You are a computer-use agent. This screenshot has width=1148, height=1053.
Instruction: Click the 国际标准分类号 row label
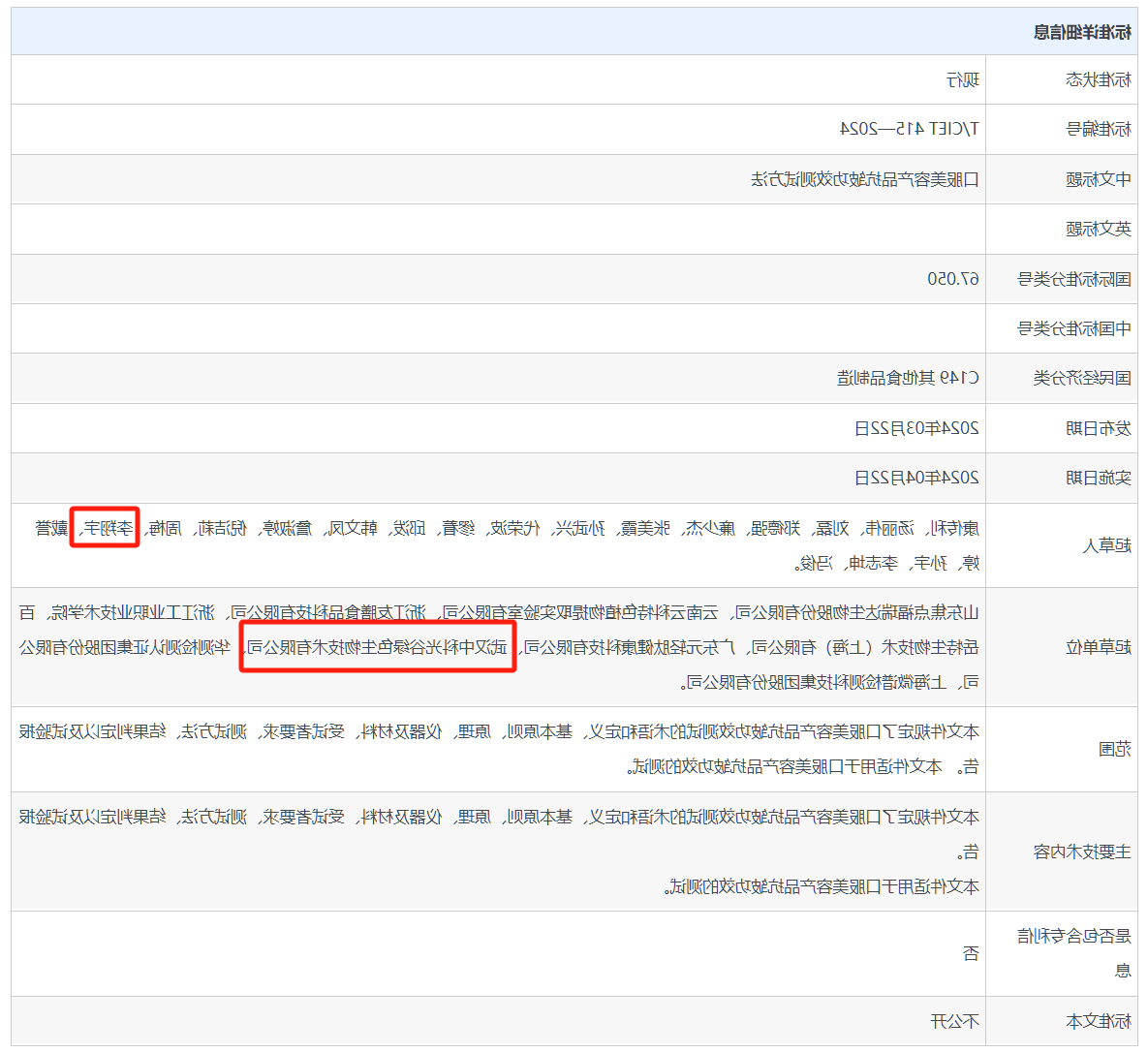point(1074,279)
